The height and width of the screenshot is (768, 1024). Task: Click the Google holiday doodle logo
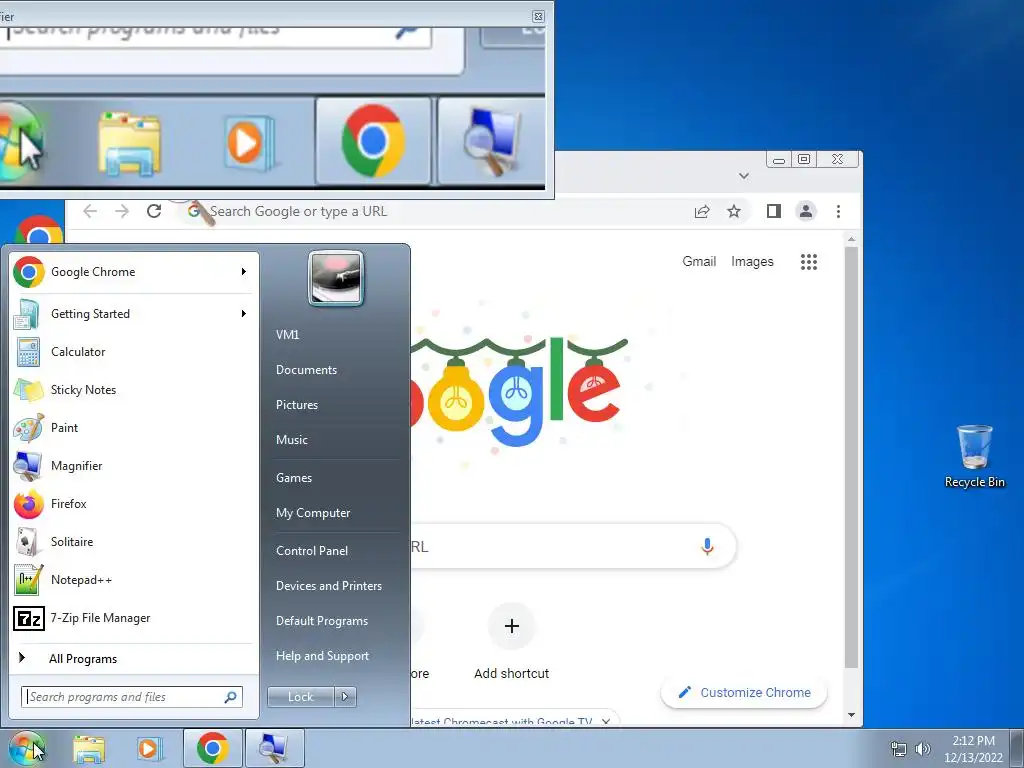519,391
